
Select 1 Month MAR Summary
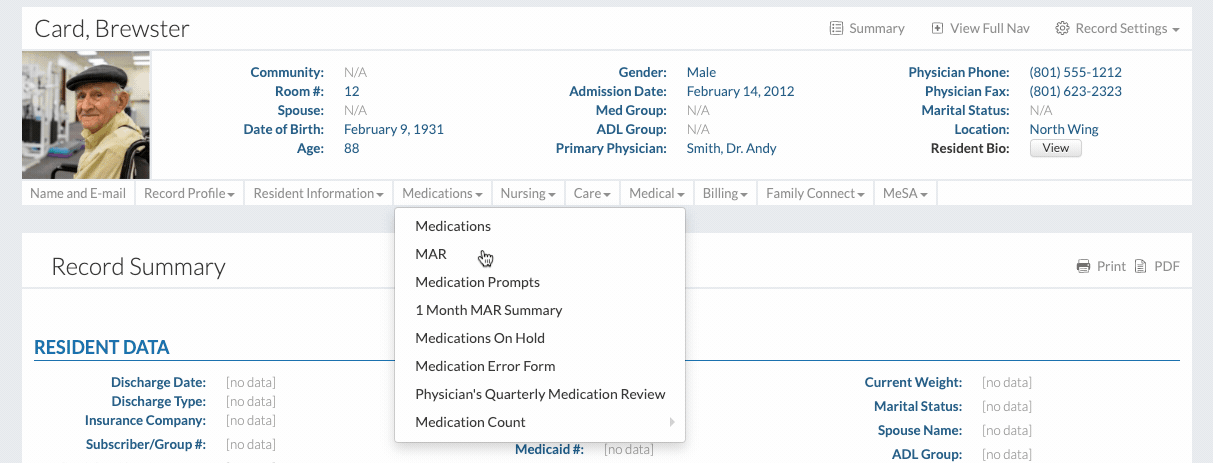pyautogui.click(x=488, y=310)
